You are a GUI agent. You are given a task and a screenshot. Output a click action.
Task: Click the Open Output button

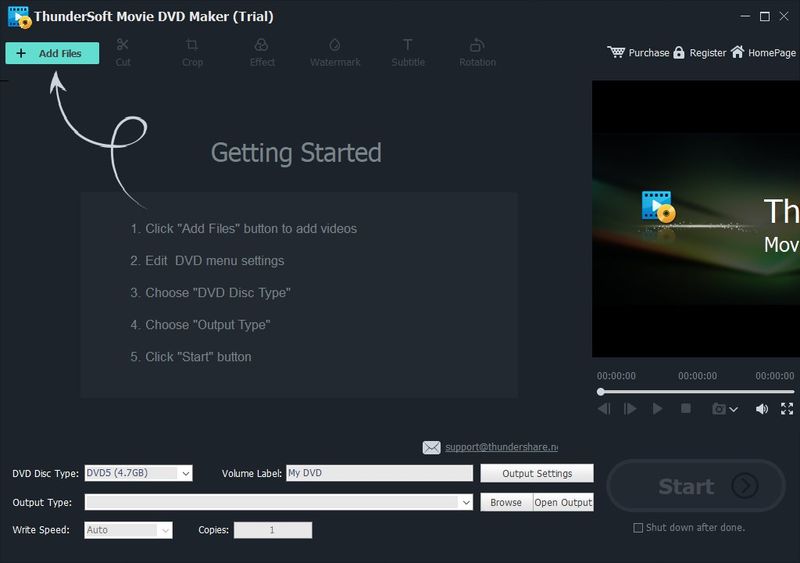[x=563, y=502]
